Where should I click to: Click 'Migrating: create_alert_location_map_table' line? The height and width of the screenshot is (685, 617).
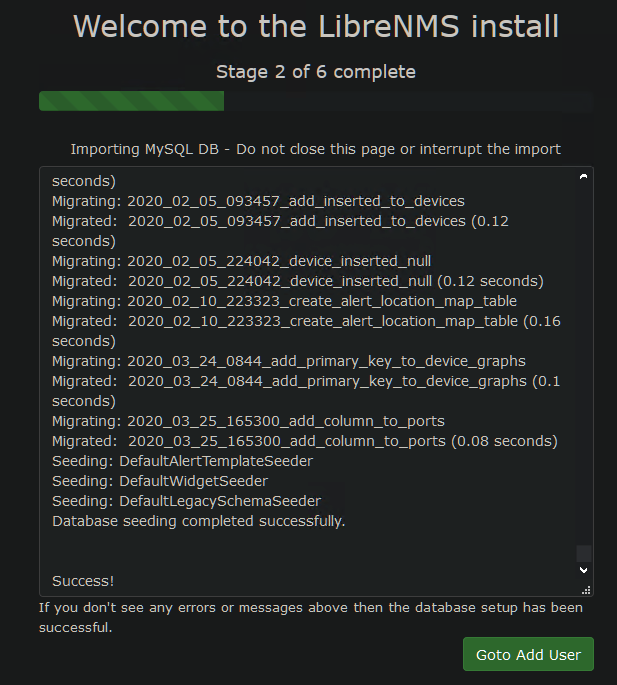pos(284,301)
